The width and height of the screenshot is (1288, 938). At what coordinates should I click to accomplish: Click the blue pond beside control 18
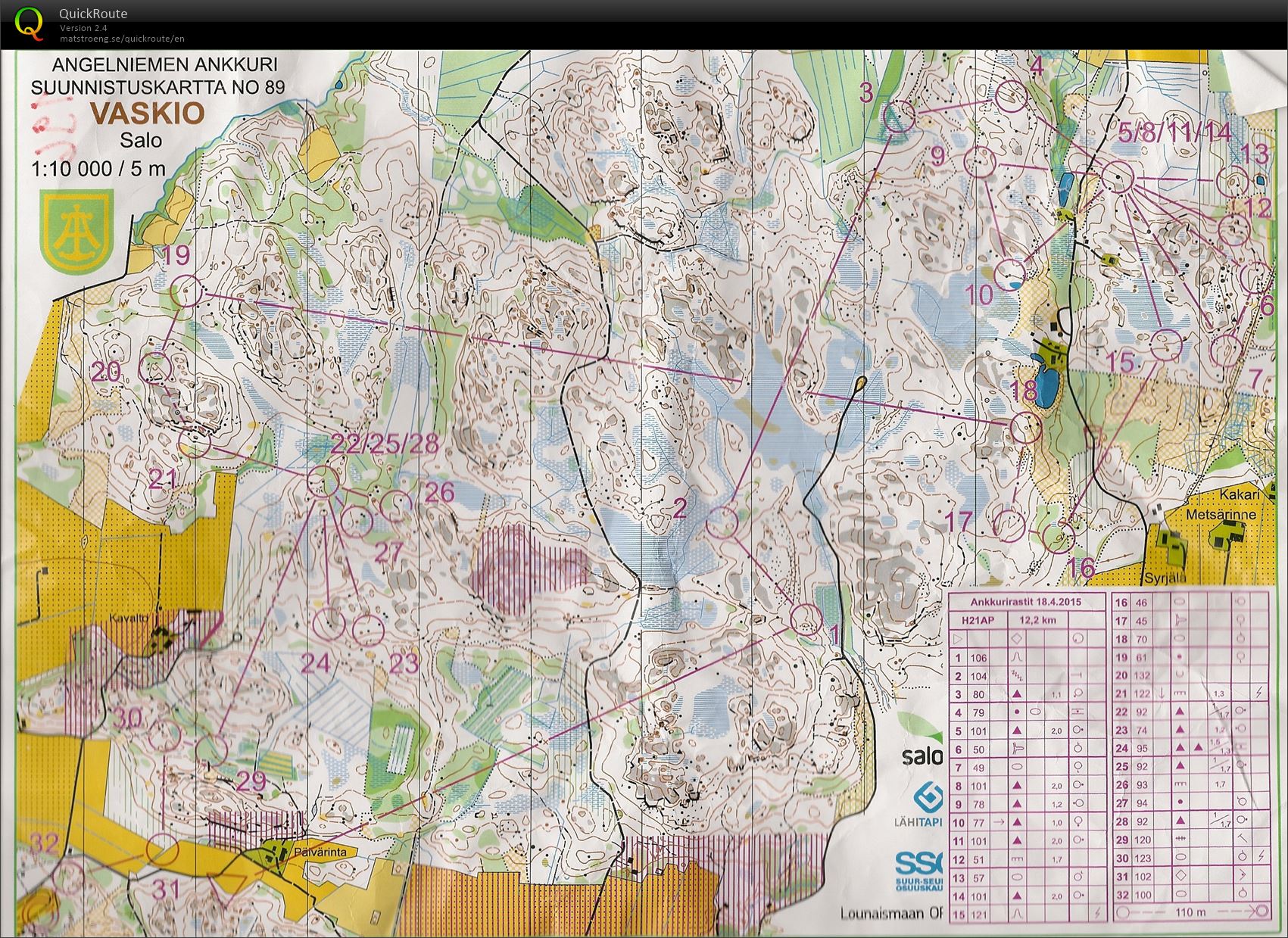pos(1046,387)
